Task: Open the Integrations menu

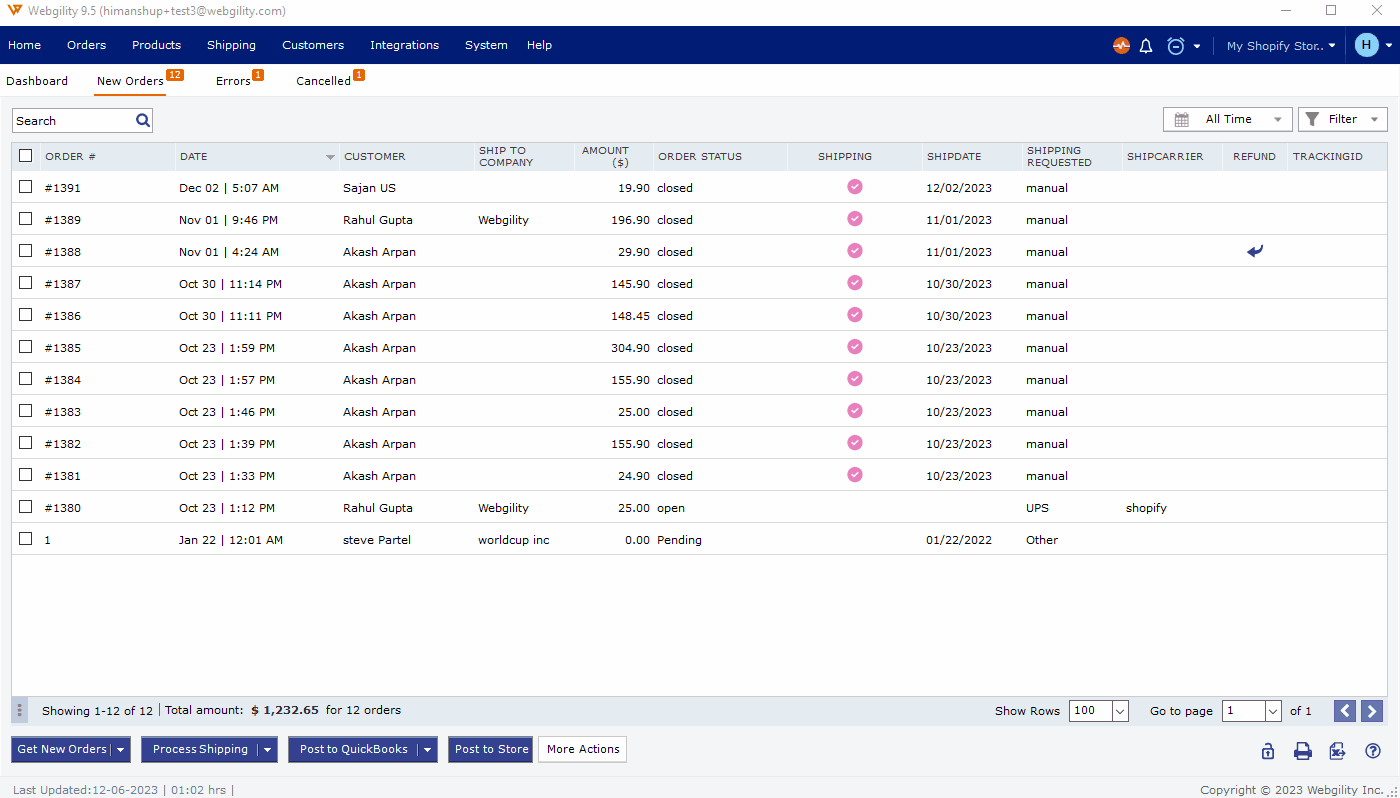Action: (404, 45)
